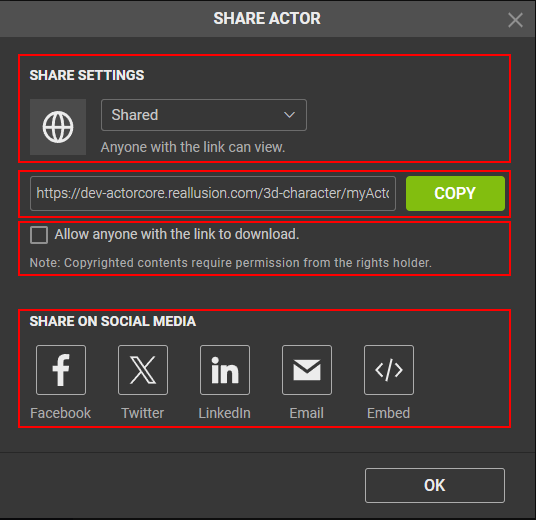Select the share URL text field
This screenshot has height=520, width=536.
click(213, 193)
